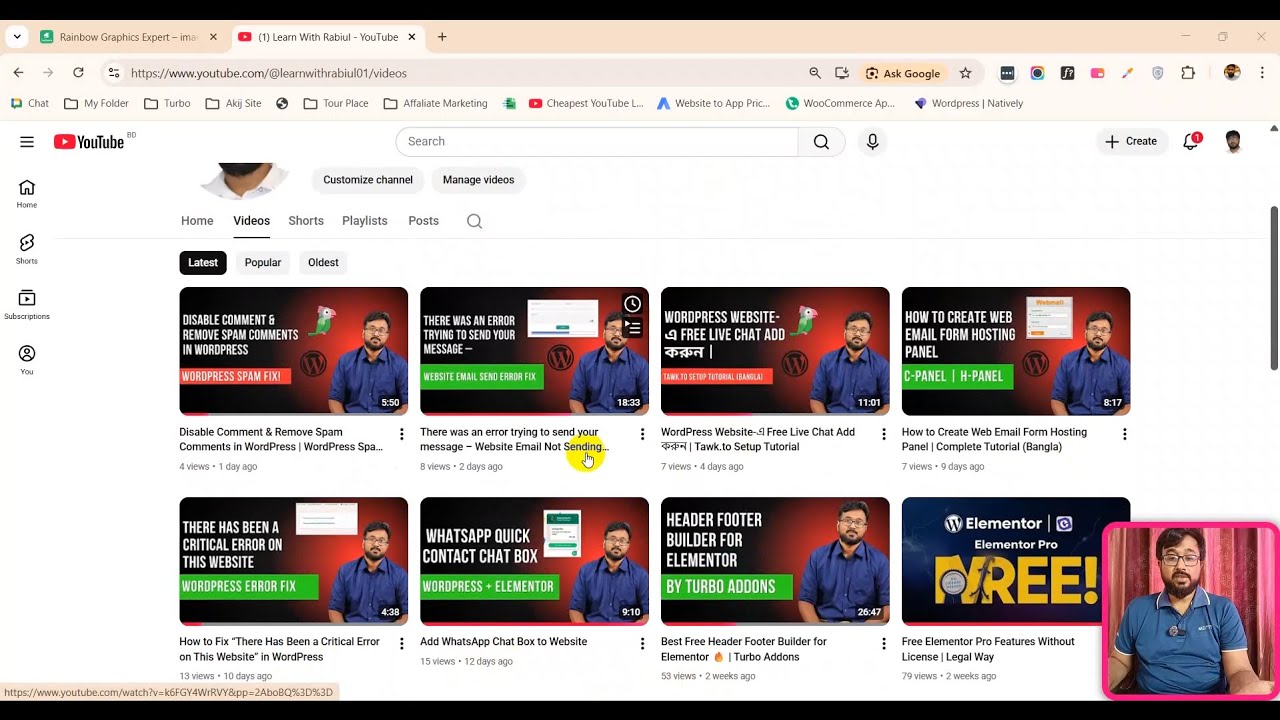Screen dimensions: 1280x720
Task: Open the YouTube hamburger guide menu
Action: [27, 142]
